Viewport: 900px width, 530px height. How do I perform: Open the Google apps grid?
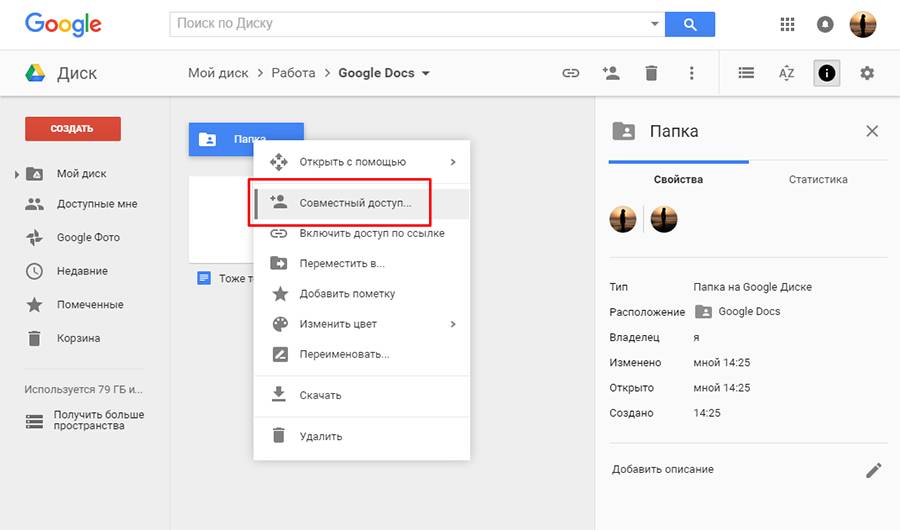(x=788, y=24)
